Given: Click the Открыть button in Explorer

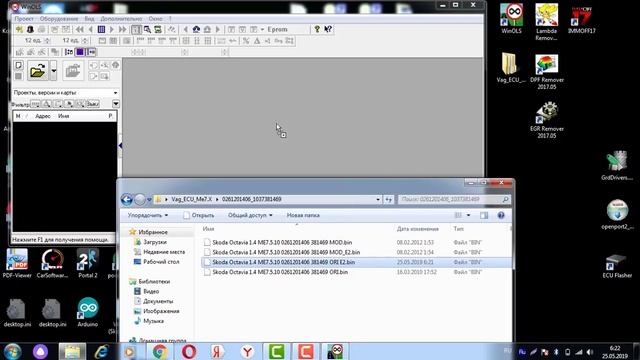Looking at the screenshot, I should tap(199, 215).
